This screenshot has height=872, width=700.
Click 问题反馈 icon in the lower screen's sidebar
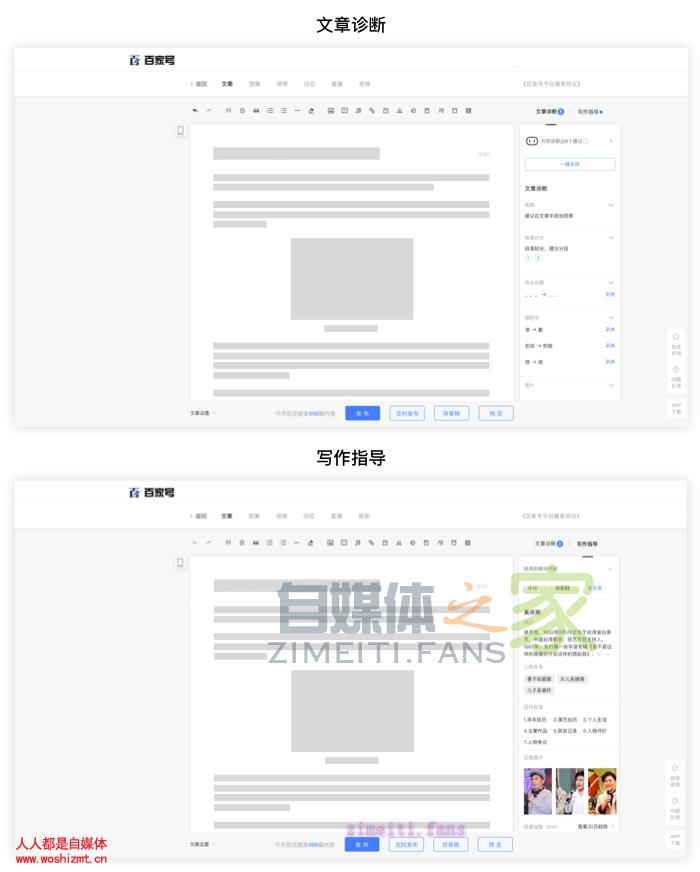coord(676,806)
